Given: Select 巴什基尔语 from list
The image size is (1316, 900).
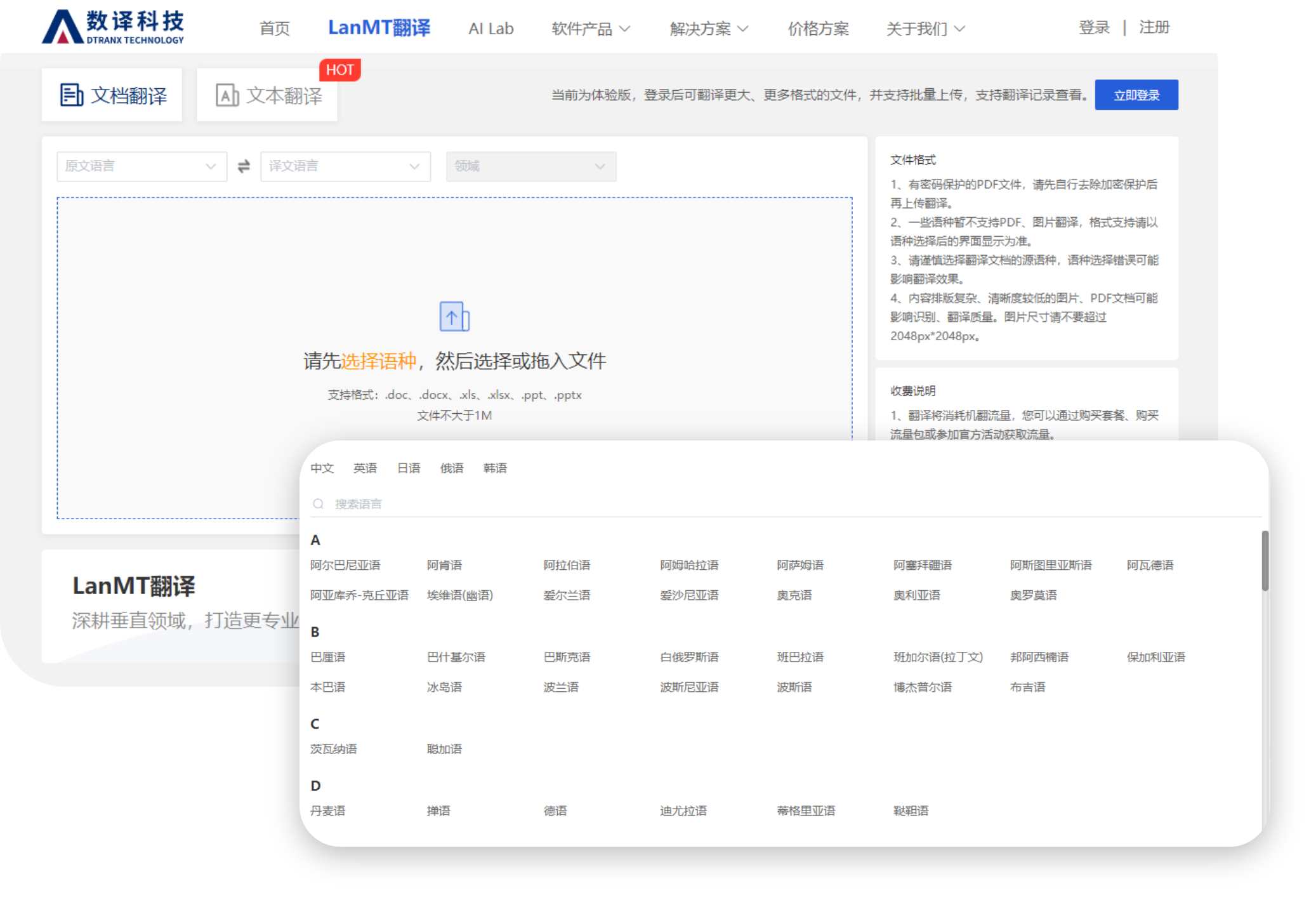Looking at the screenshot, I should pyautogui.click(x=456, y=657).
